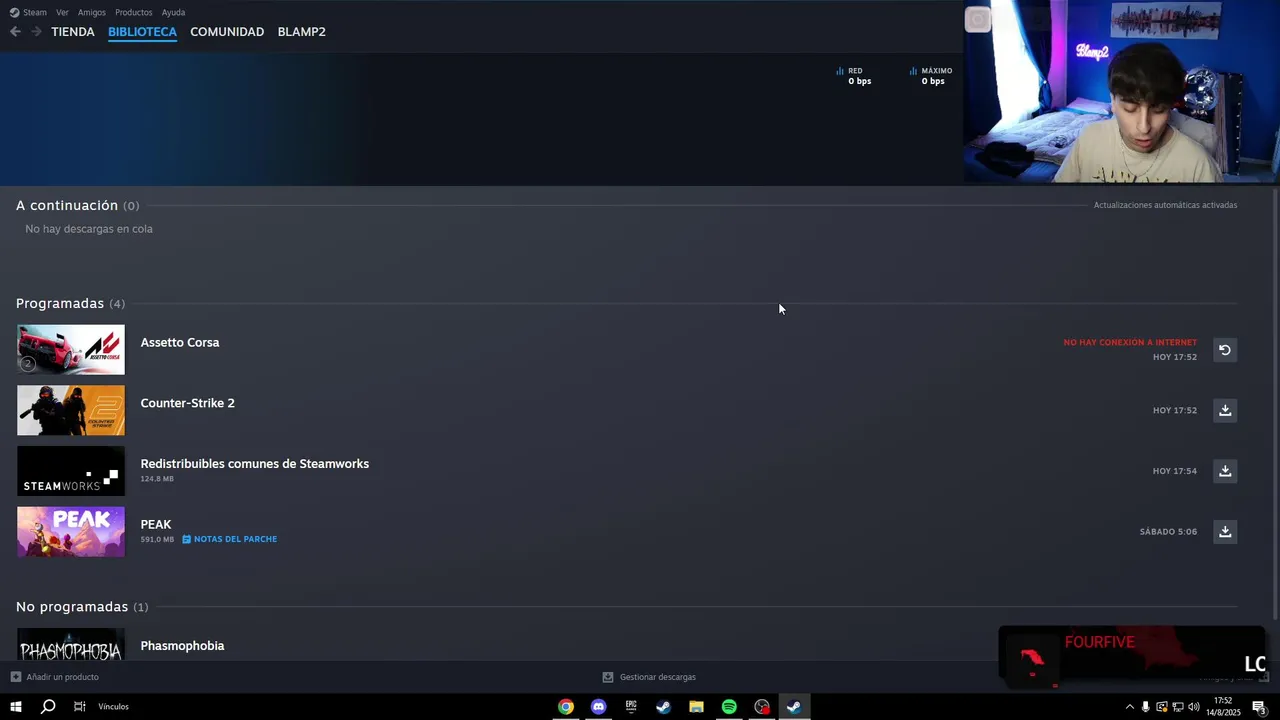The image size is (1280, 720).
Task: Open the Ver menu
Action: point(62,12)
